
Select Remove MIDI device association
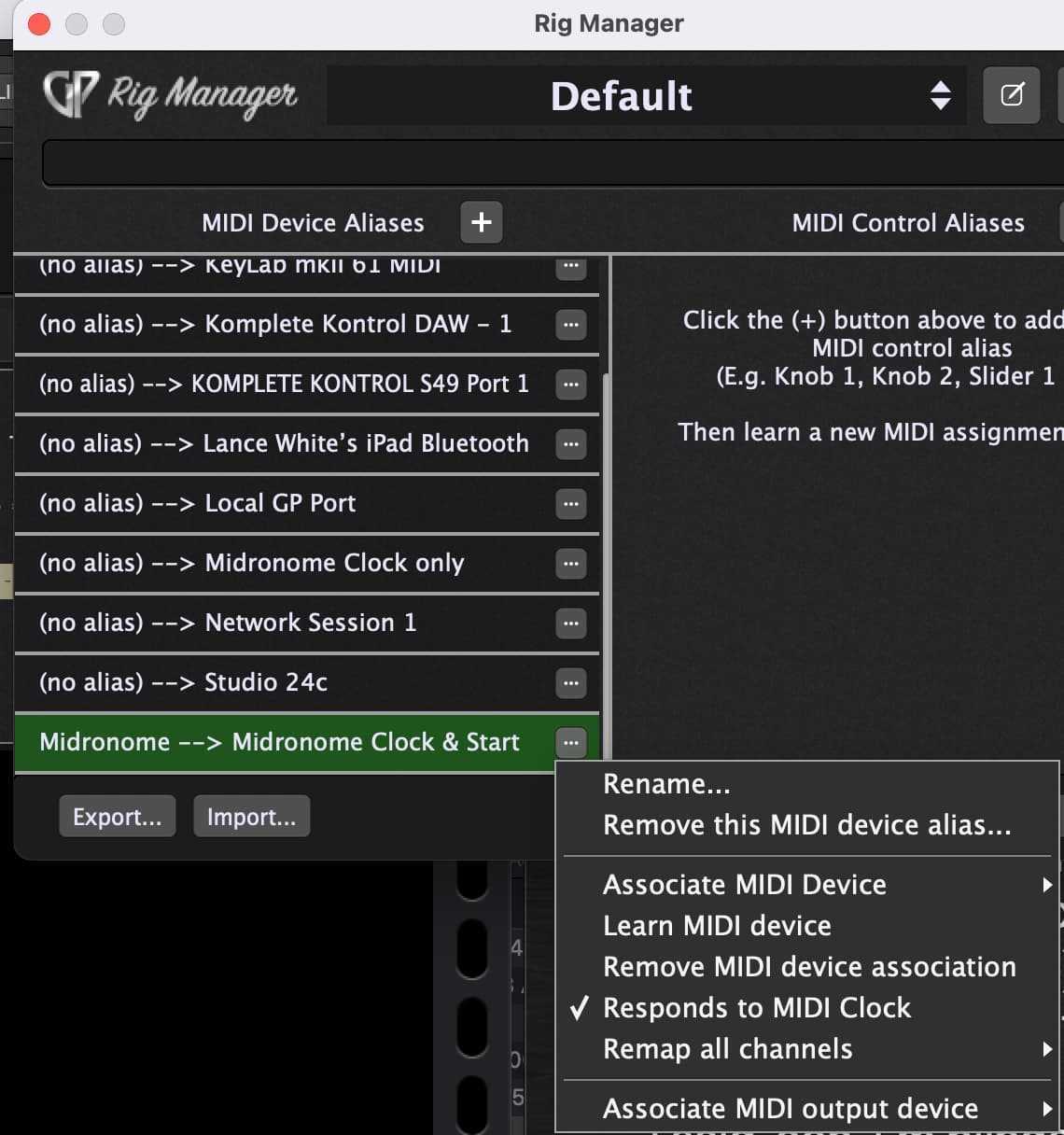point(807,967)
